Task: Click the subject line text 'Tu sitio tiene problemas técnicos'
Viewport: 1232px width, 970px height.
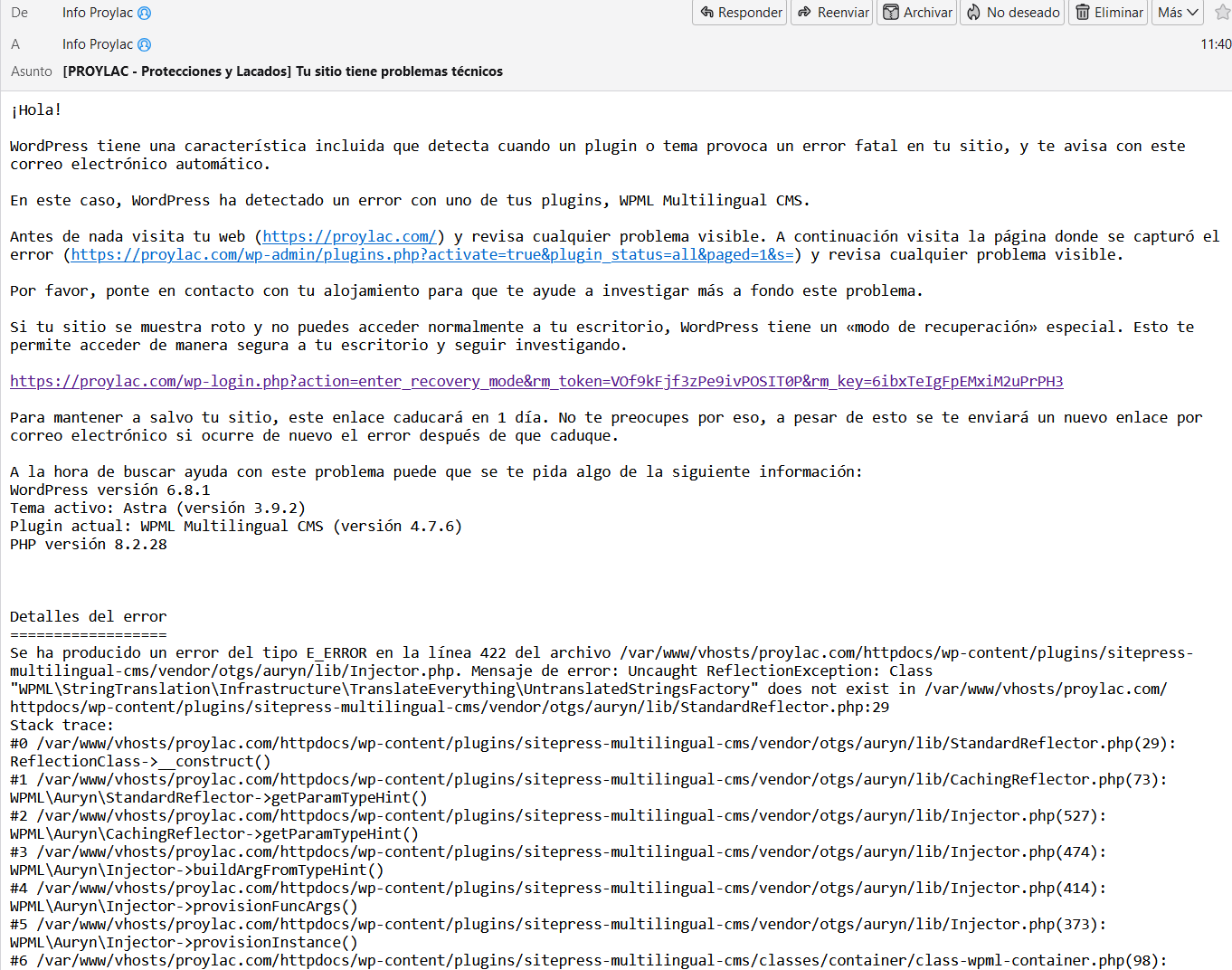Action: pos(399,71)
